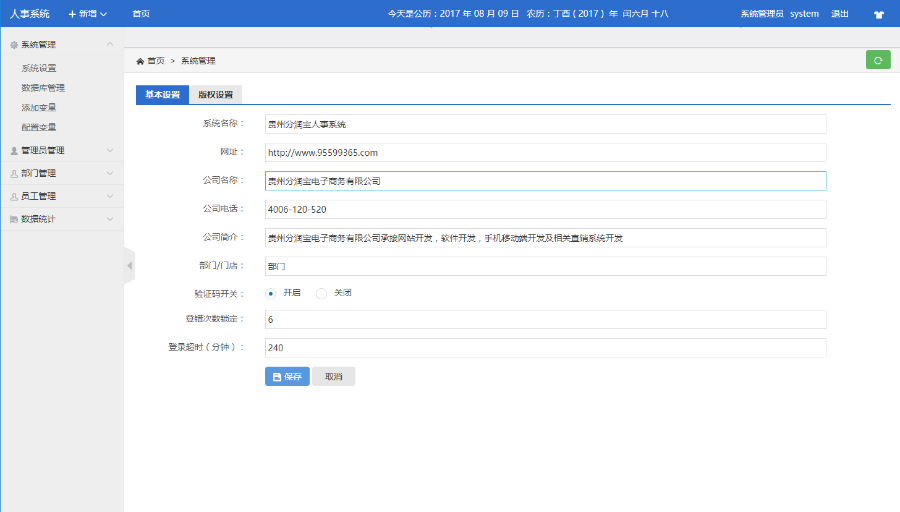Select the 基本设置 tab

162,95
